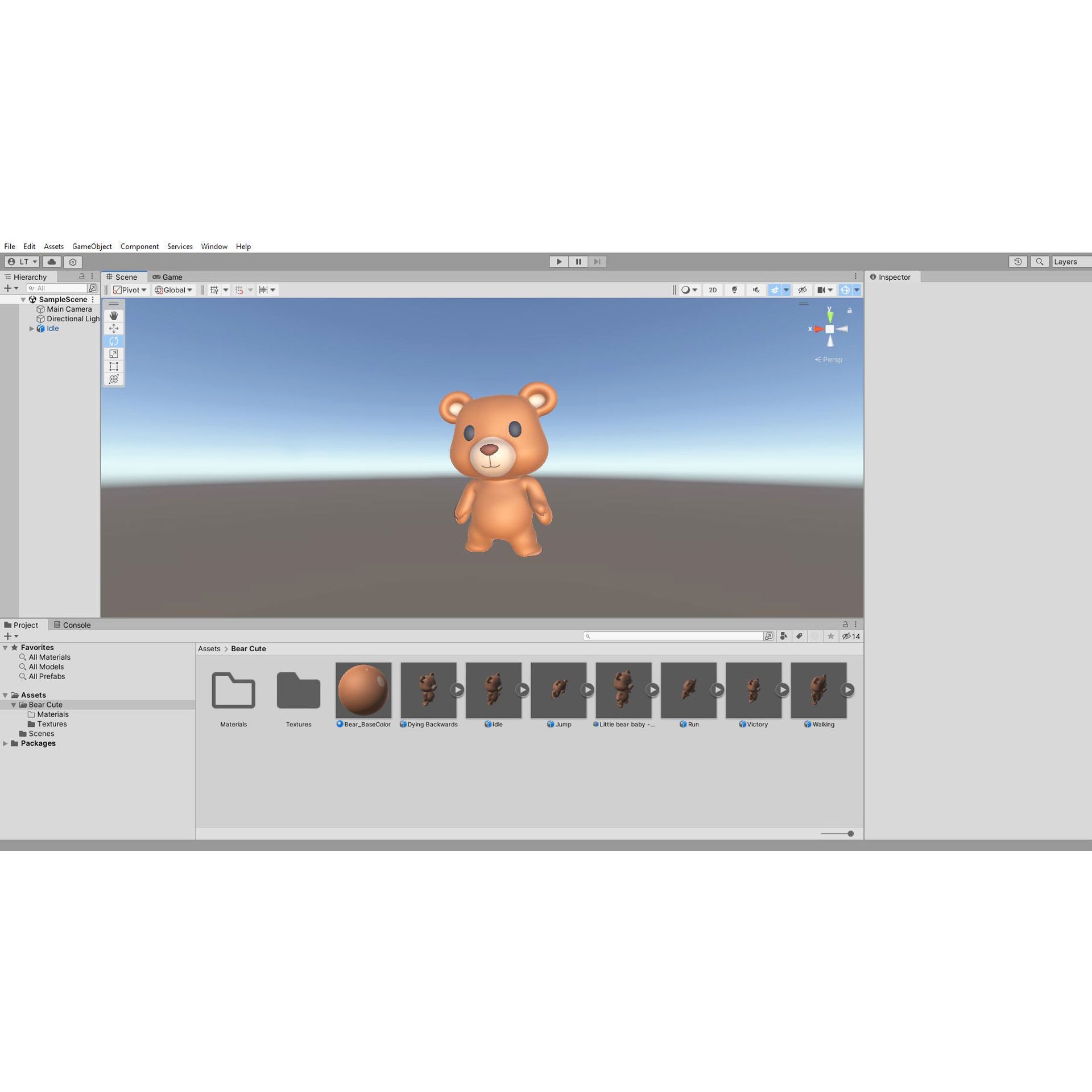This screenshot has height=1092, width=1092.
Task: Open the Unity cloud services icon
Action: coord(51,262)
